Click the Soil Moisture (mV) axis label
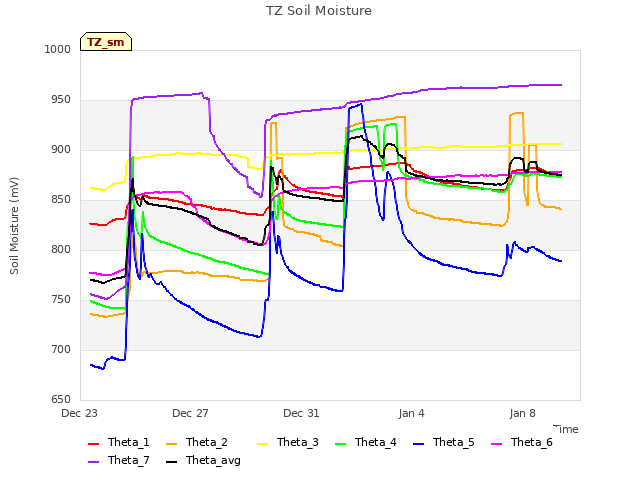The width and height of the screenshot is (640, 480). (x=14, y=226)
